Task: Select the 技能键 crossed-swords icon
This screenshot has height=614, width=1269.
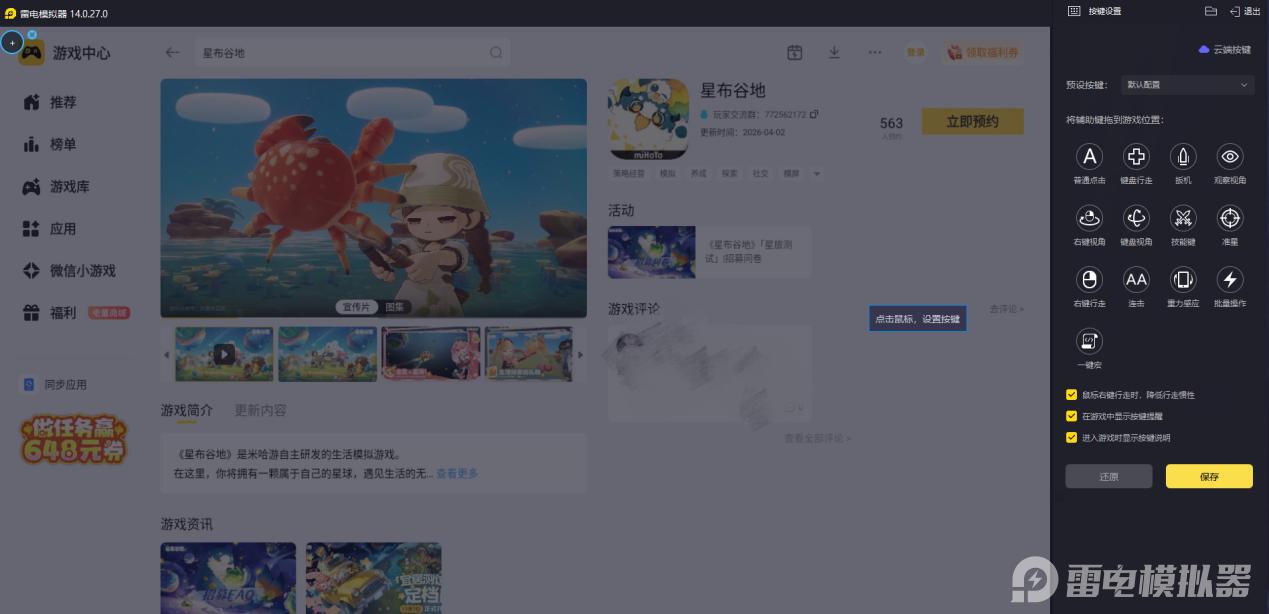Action: [x=1183, y=218]
